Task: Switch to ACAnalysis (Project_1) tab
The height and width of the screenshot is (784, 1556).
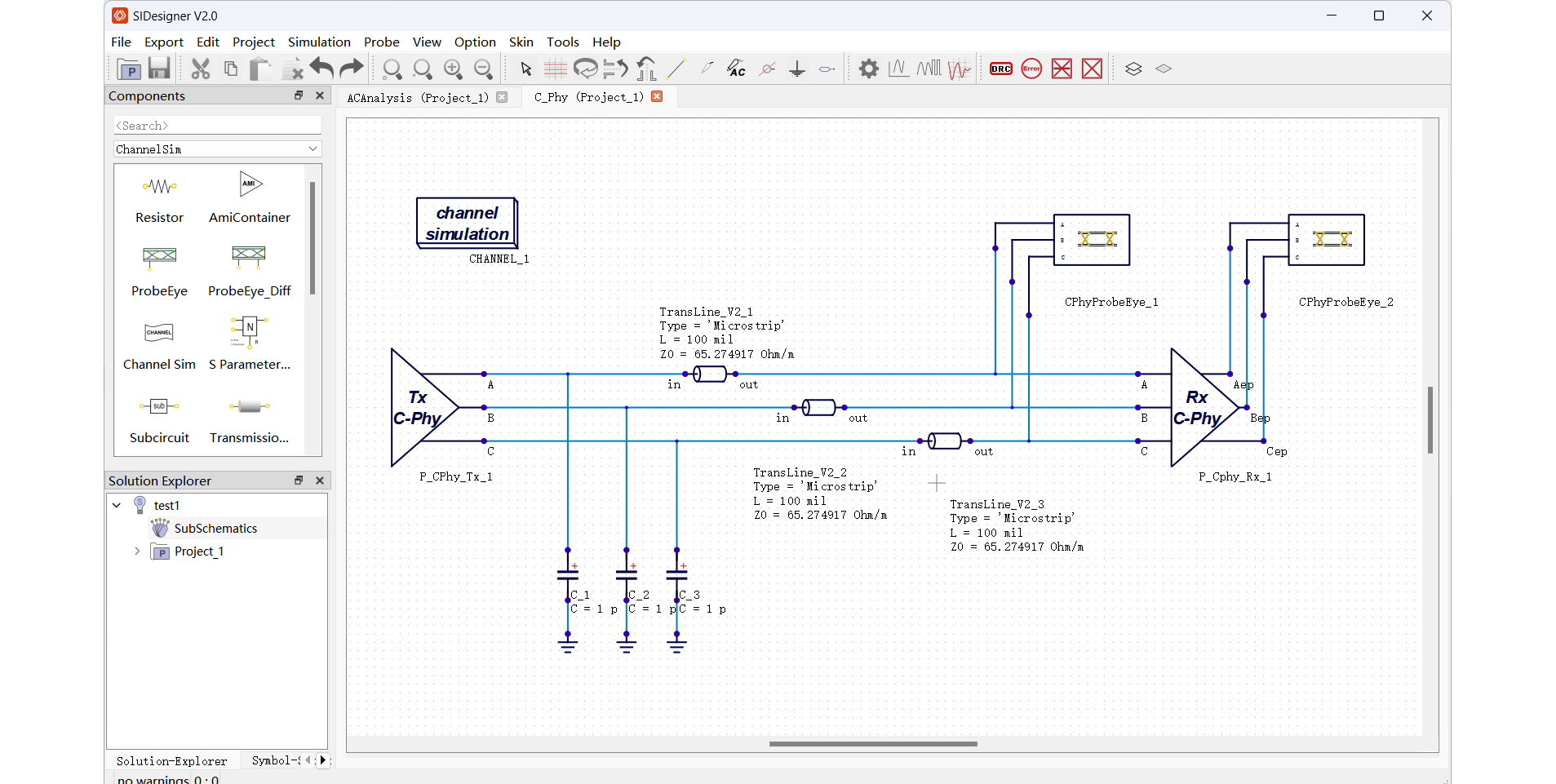Action: coord(418,97)
